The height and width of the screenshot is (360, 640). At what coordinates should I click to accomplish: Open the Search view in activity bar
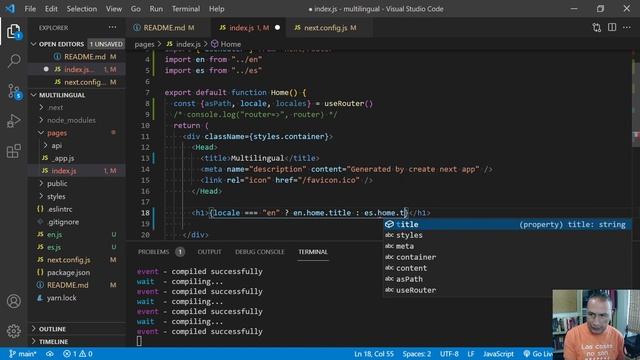(x=14, y=61)
